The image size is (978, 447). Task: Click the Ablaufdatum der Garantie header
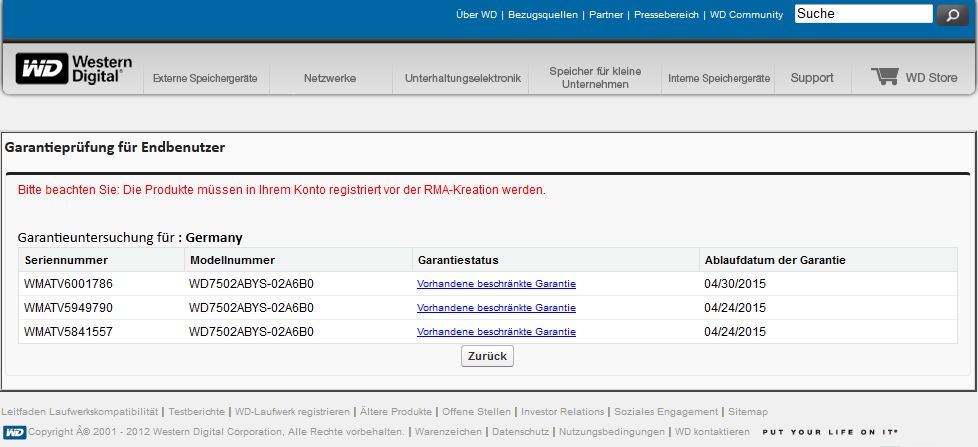775,260
